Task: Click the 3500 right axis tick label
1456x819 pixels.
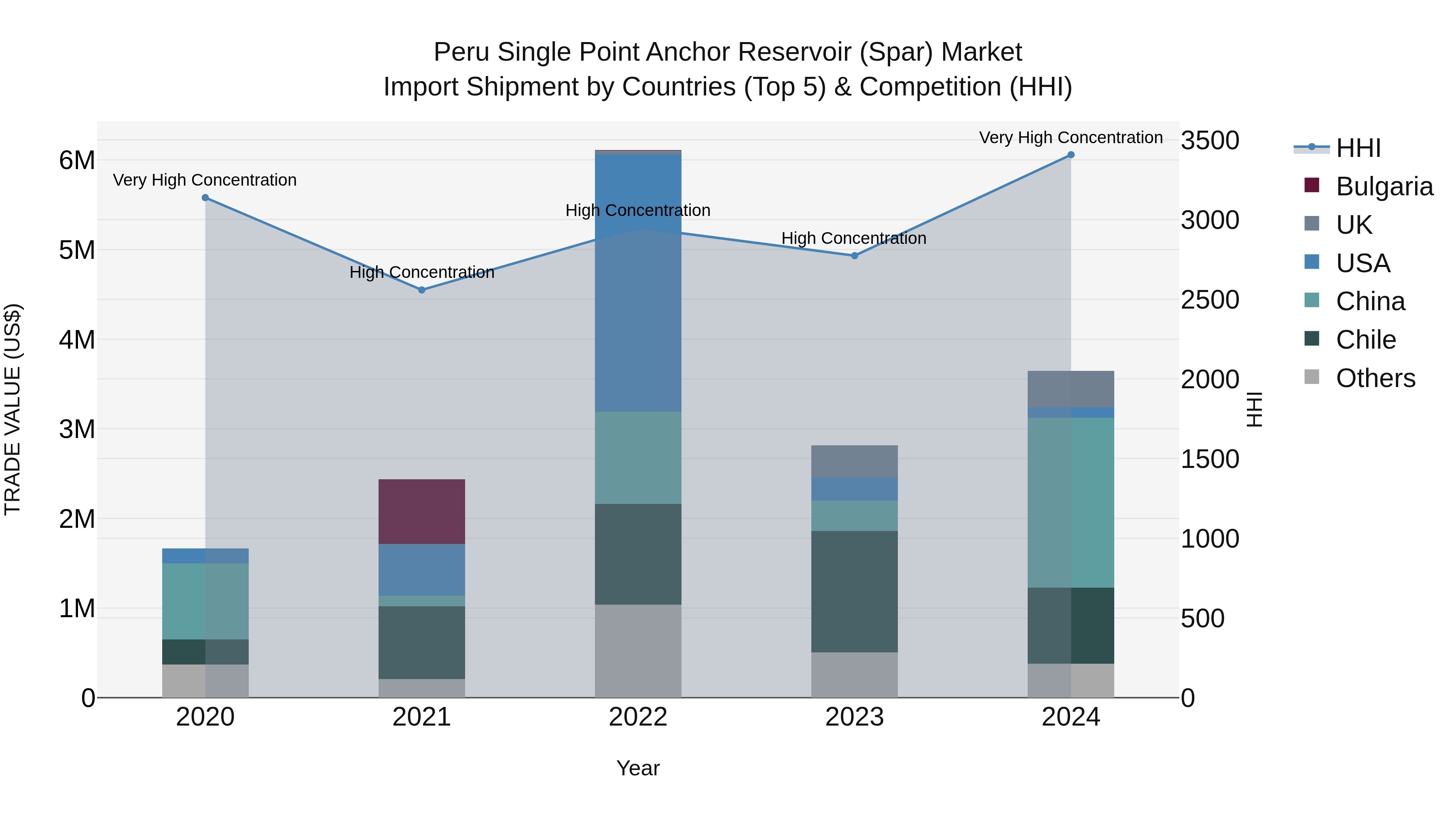Action: pyautogui.click(x=1210, y=140)
